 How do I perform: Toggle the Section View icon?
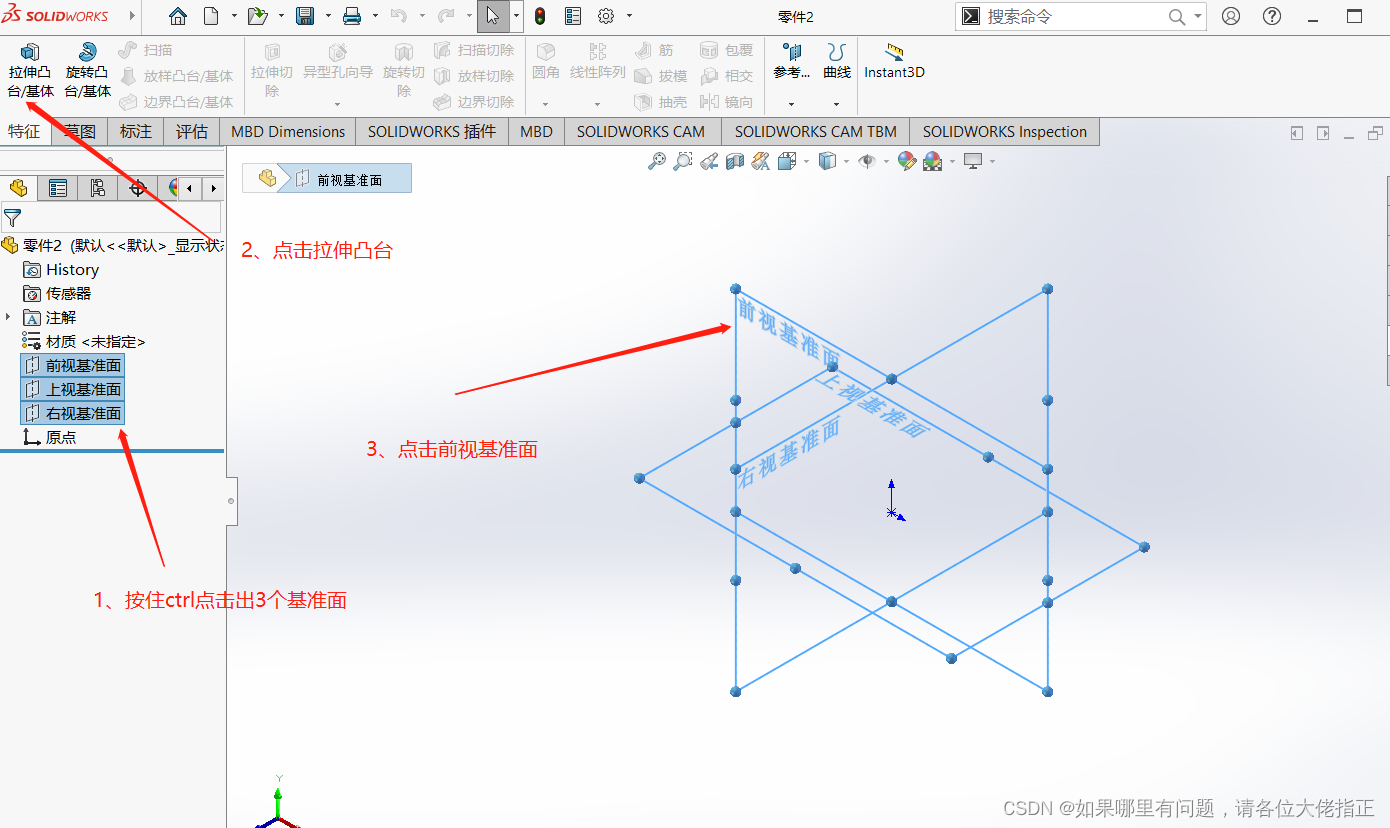tap(735, 161)
